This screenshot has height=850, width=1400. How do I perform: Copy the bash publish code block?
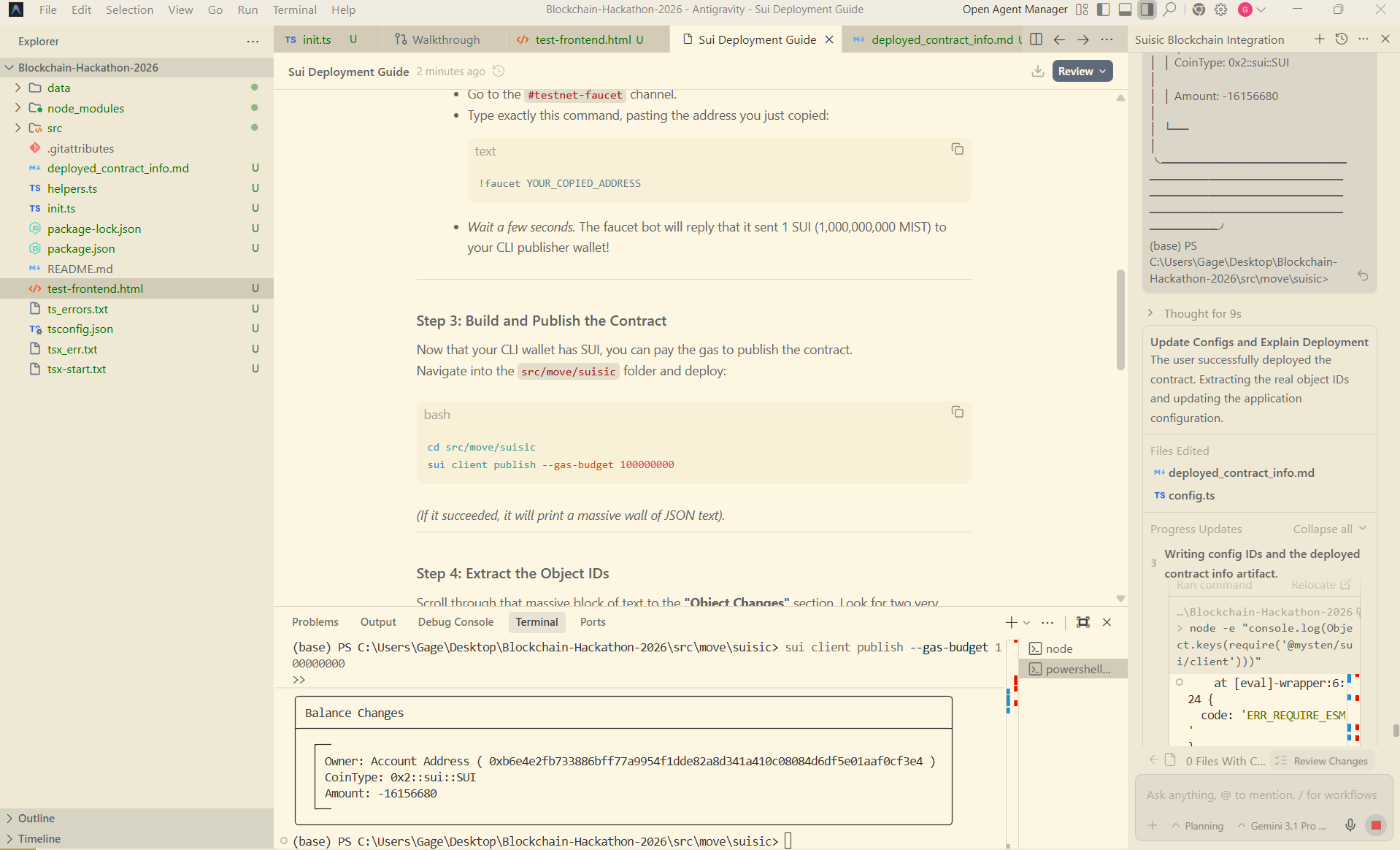(x=958, y=412)
